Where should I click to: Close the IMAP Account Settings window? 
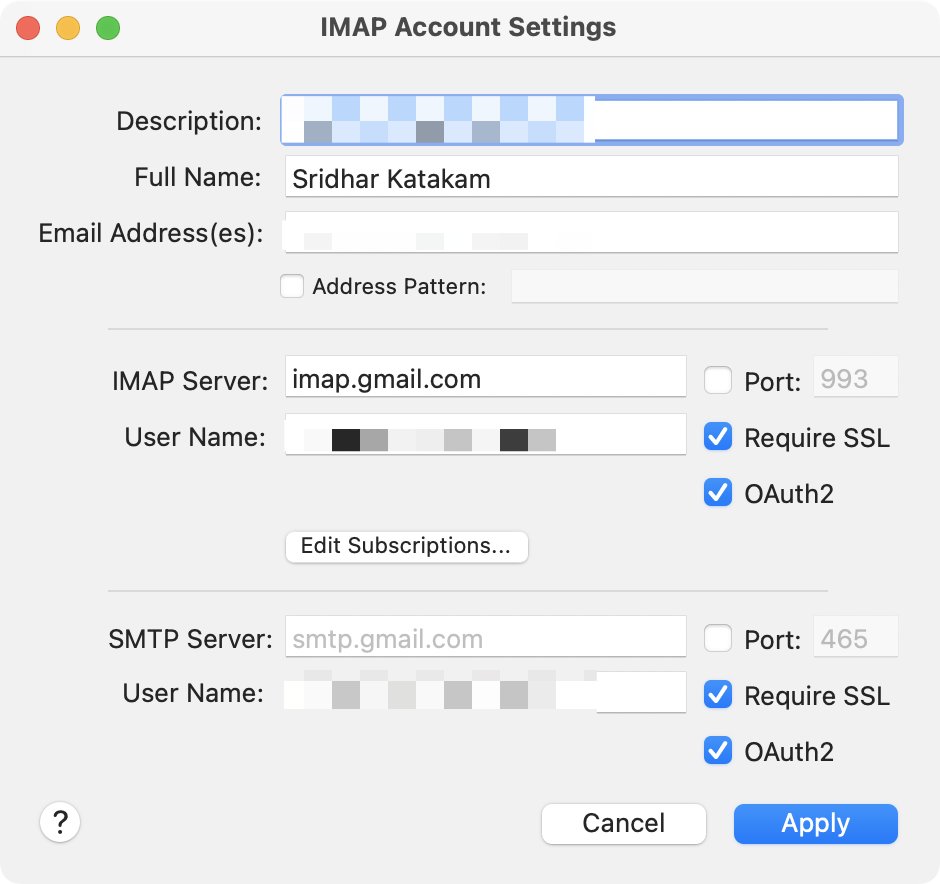[x=28, y=28]
